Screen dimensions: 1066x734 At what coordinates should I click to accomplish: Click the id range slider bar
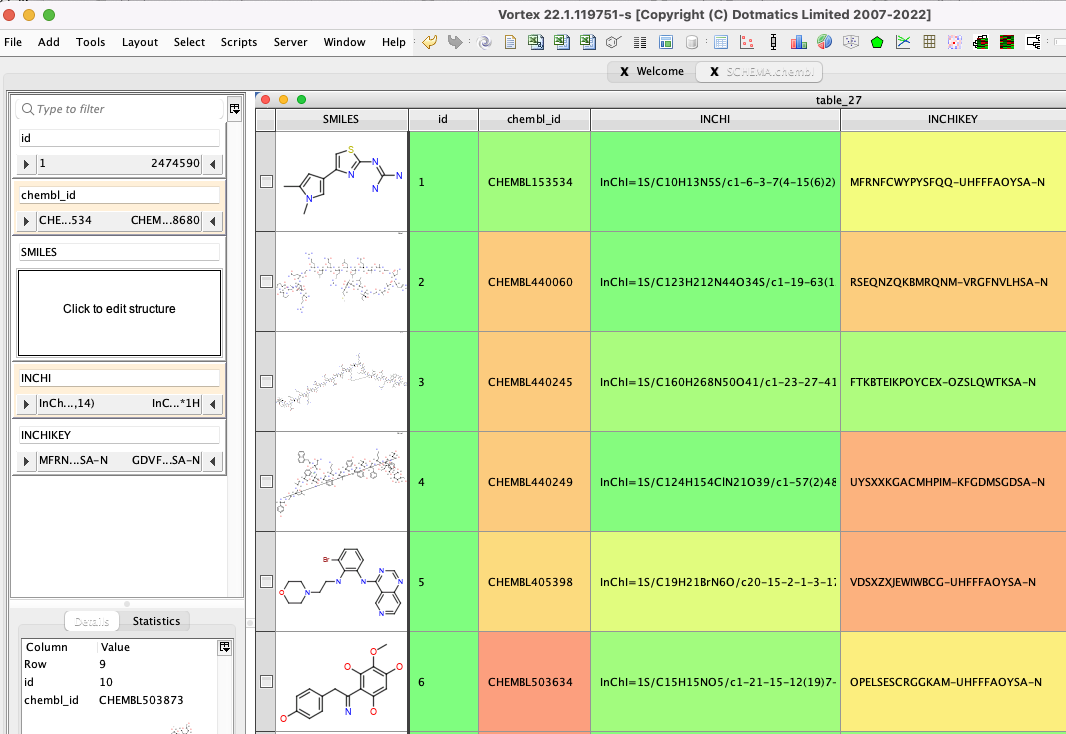coord(119,164)
